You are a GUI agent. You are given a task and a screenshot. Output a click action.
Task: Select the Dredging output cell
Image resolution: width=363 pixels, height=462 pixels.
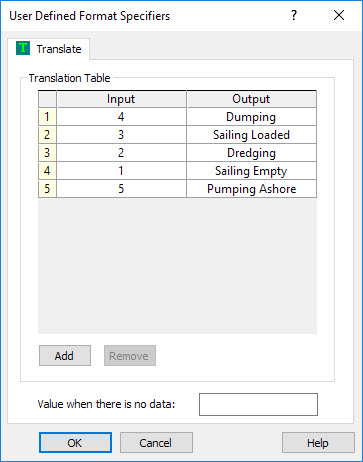(251, 153)
